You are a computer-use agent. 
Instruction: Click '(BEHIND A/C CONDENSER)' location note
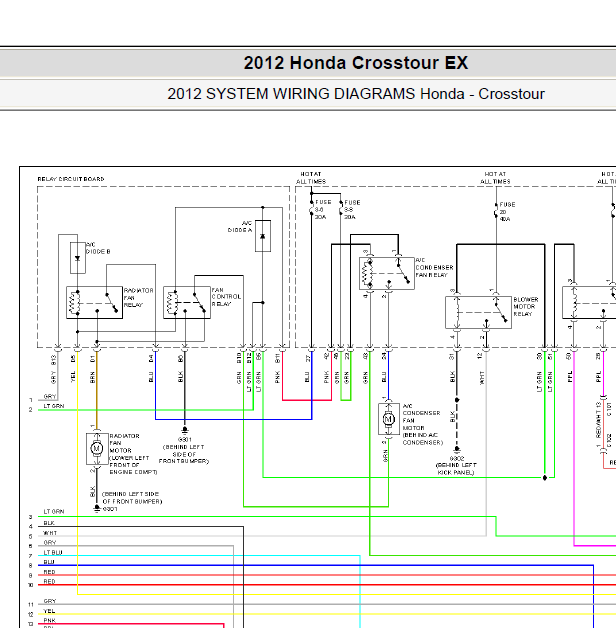pos(423,439)
